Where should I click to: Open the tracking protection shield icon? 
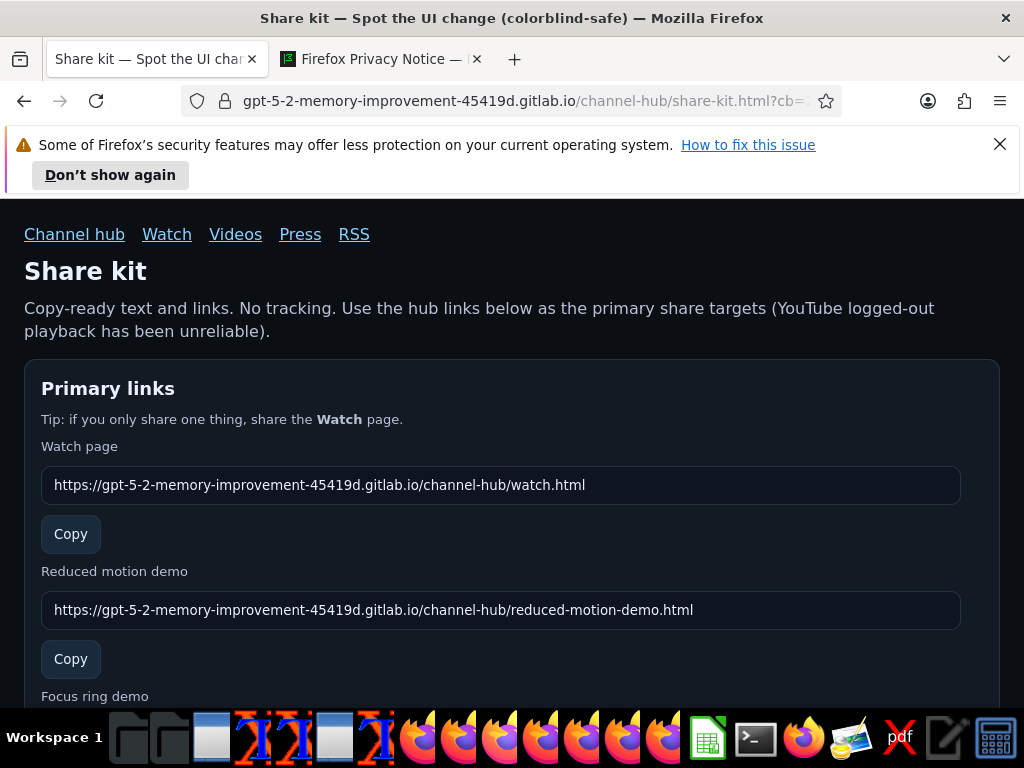tap(197, 101)
